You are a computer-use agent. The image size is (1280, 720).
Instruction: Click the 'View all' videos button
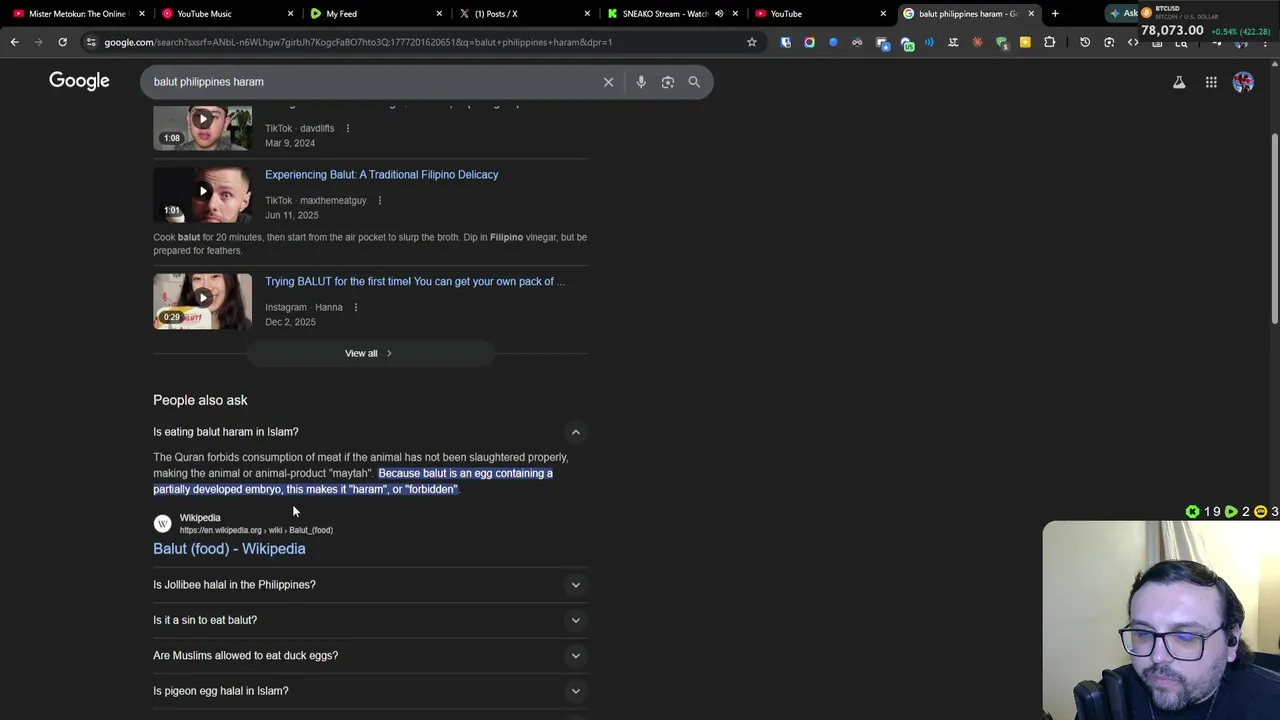369,353
